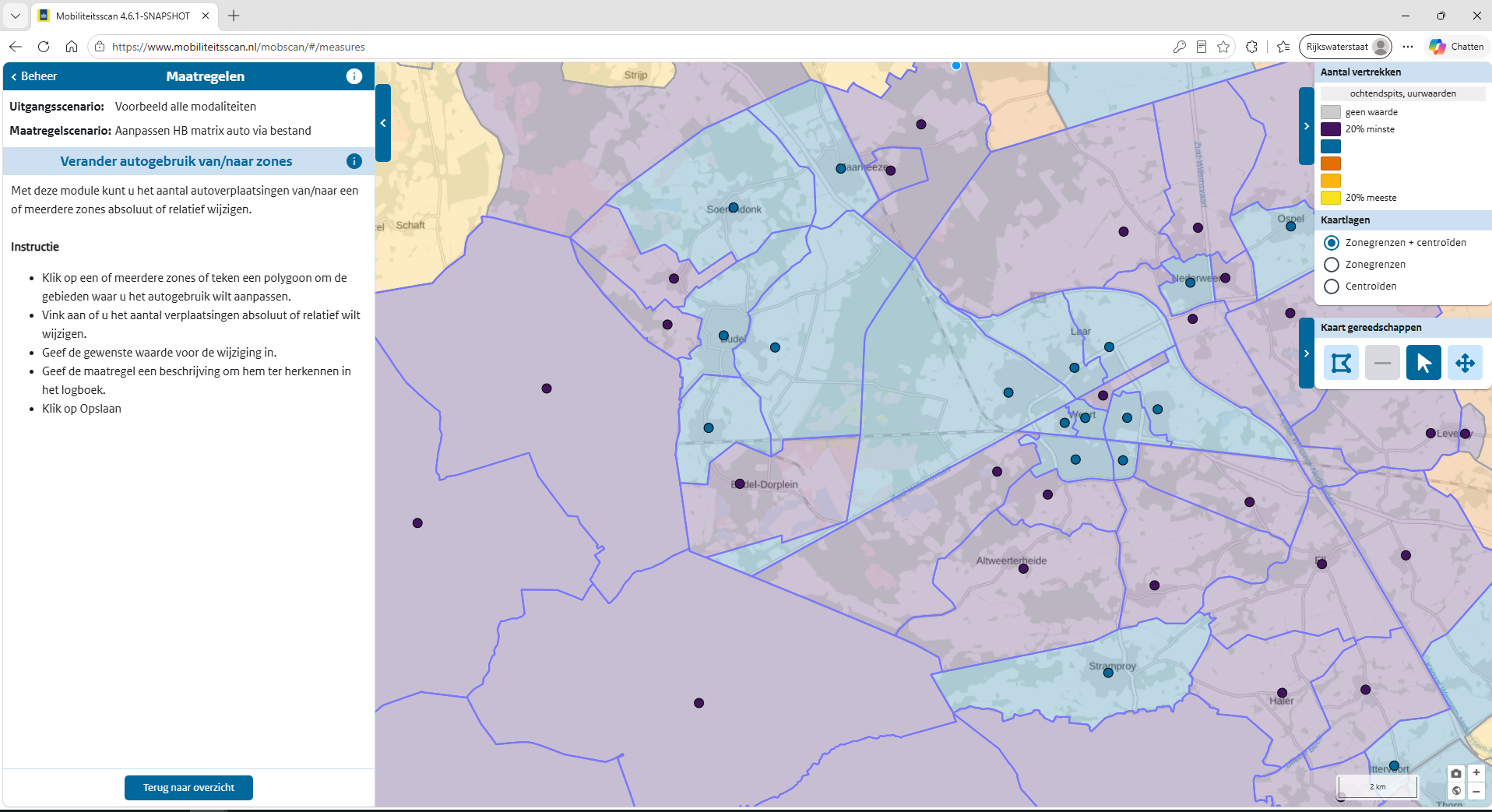The image size is (1492, 812).
Task: Collapse the Kaart gereedschappen panel
Action: (x=1306, y=353)
